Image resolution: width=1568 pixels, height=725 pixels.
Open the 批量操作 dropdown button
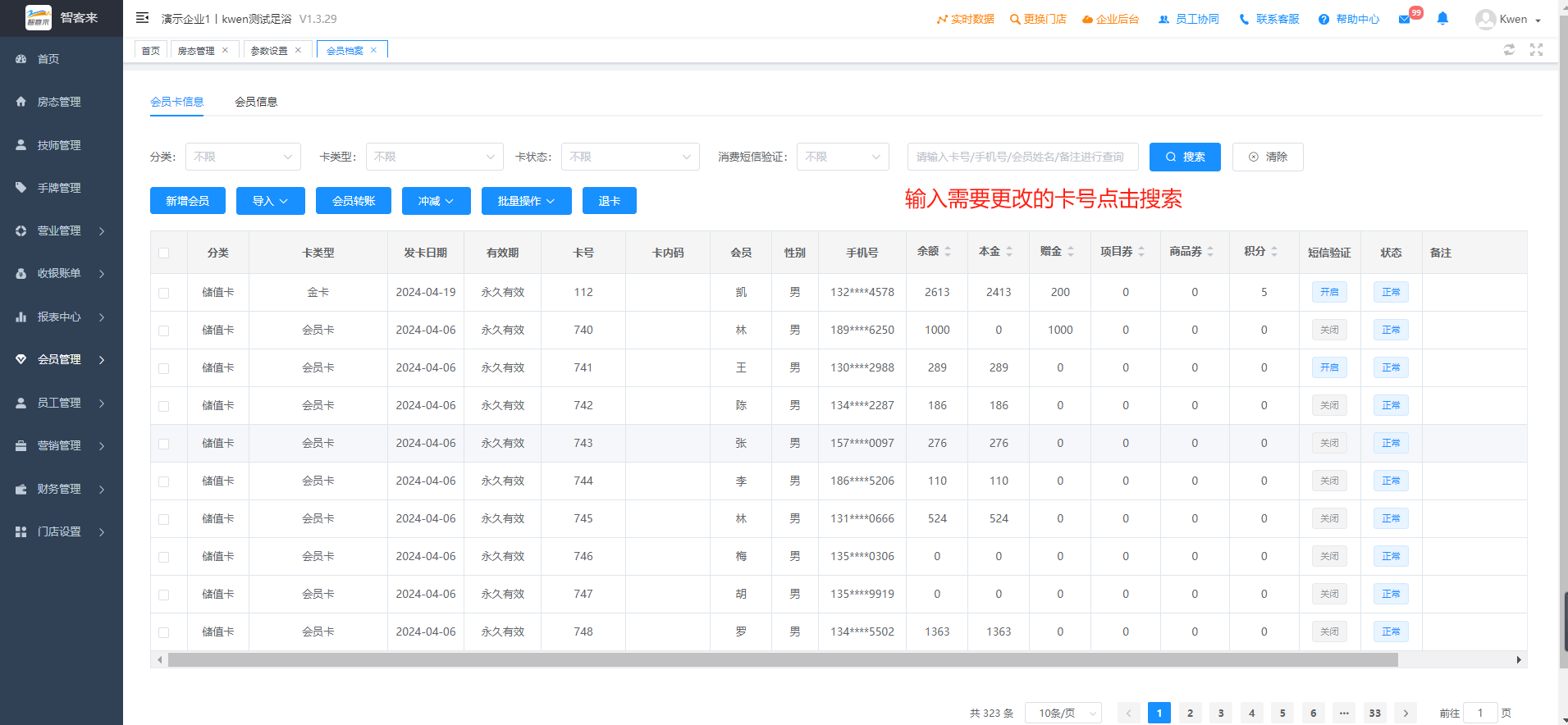pos(526,201)
